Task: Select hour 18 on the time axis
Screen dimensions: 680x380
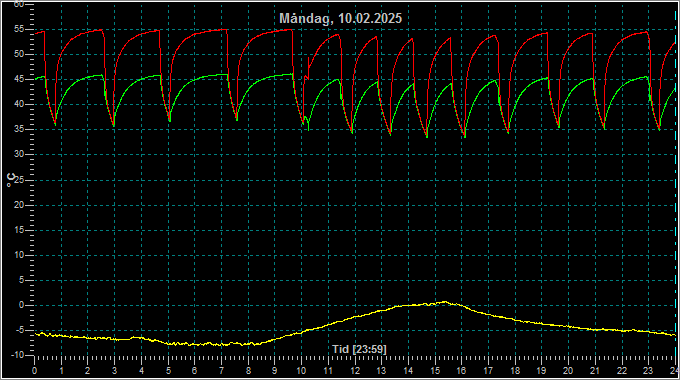Action: [x=515, y=371]
